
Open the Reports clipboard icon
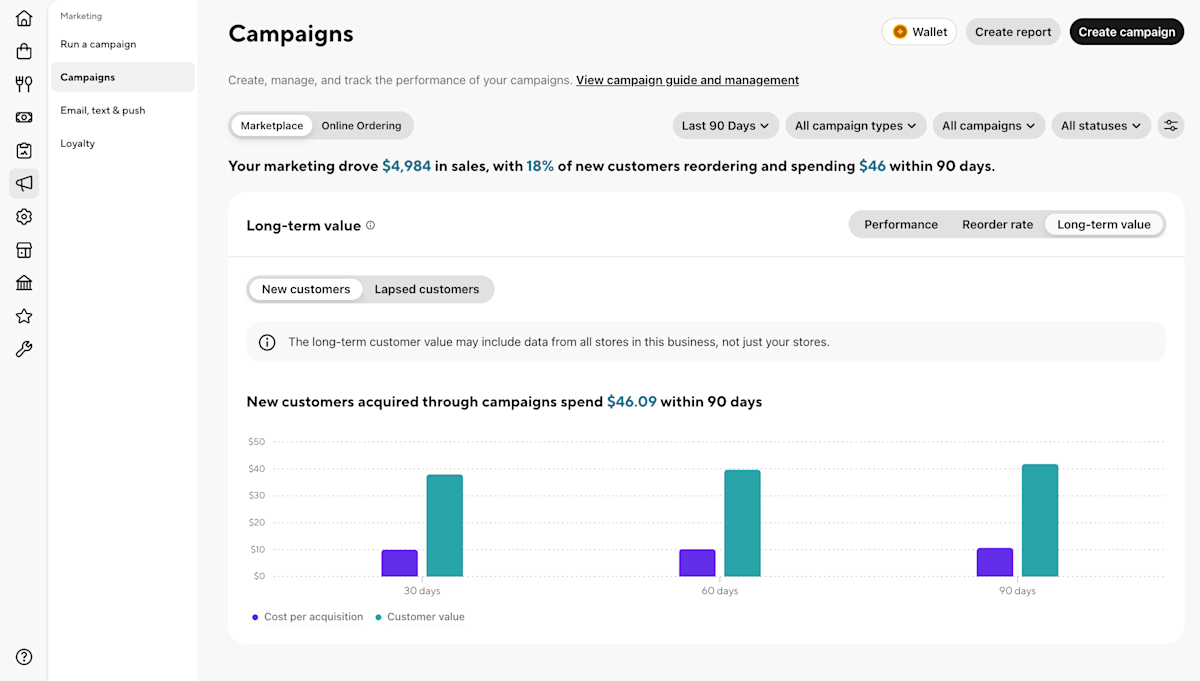tap(24, 150)
